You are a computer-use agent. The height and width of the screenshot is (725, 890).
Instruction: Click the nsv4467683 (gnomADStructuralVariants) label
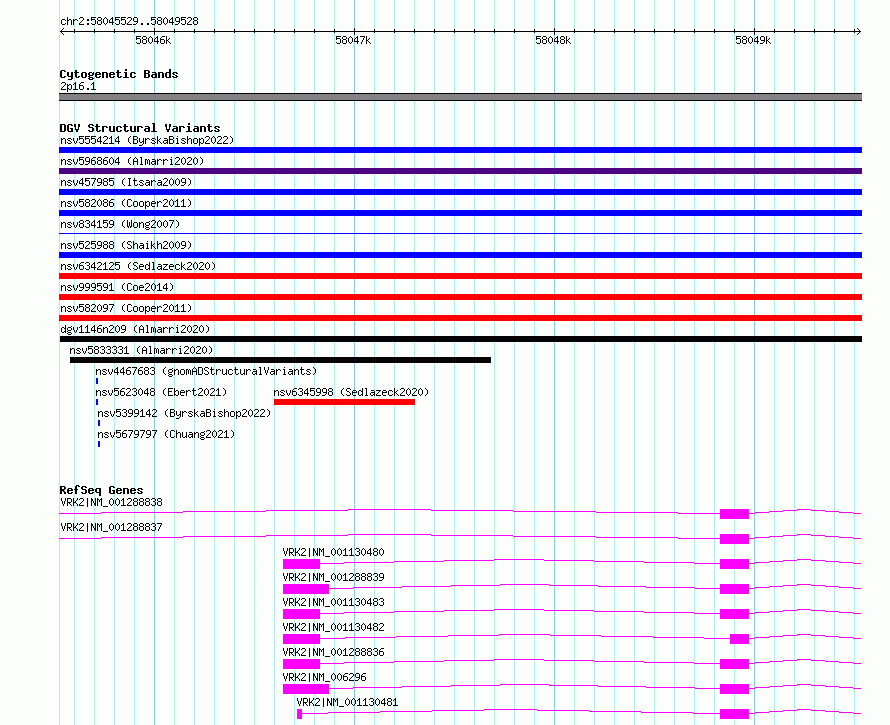[206, 371]
